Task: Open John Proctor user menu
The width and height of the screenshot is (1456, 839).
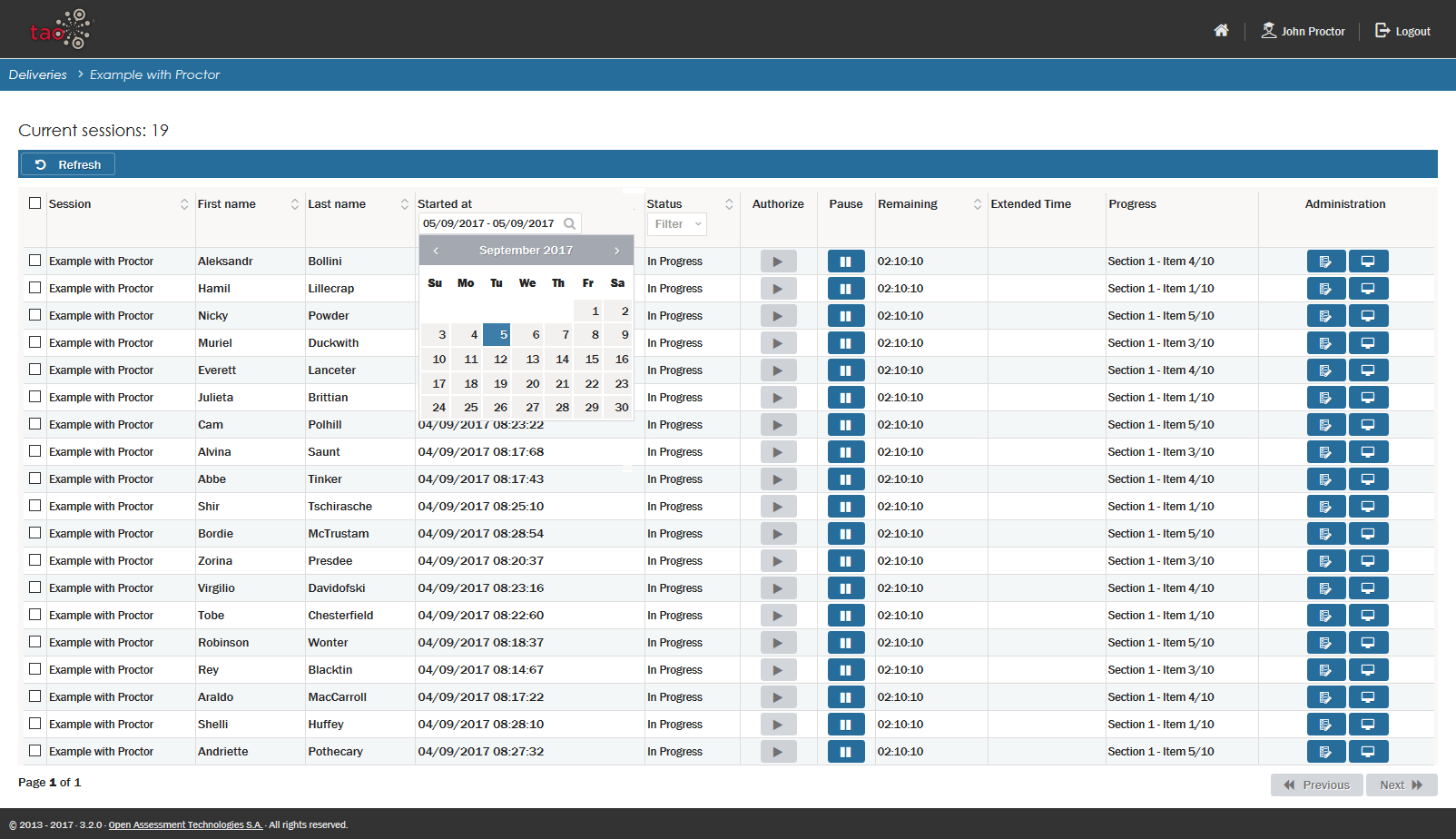Action: (x=1304, y=31)
